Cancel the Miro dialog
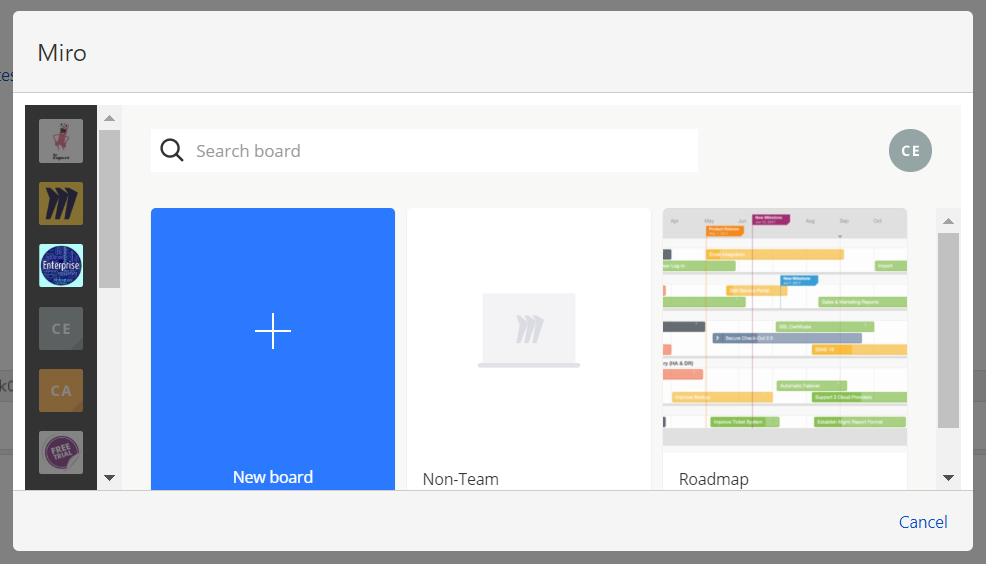 click(x=922, y=522)
